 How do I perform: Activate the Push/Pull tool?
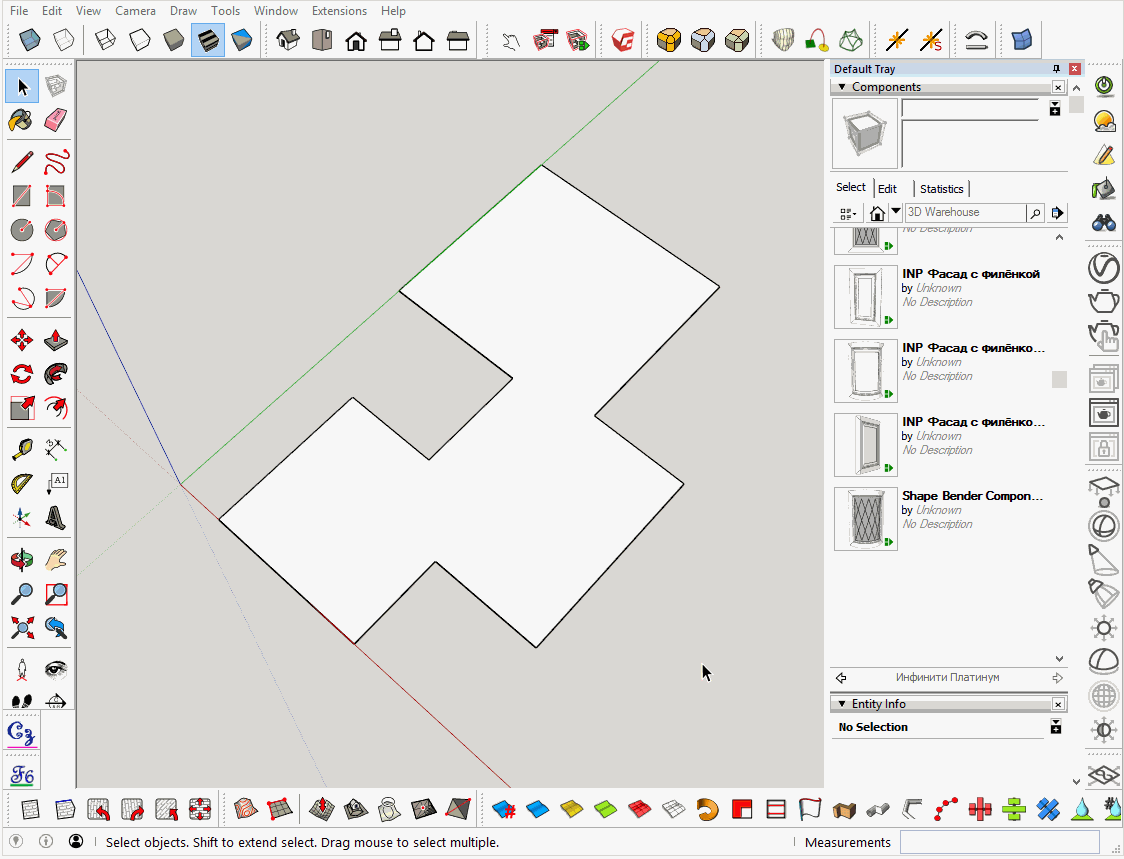[56, 340]
